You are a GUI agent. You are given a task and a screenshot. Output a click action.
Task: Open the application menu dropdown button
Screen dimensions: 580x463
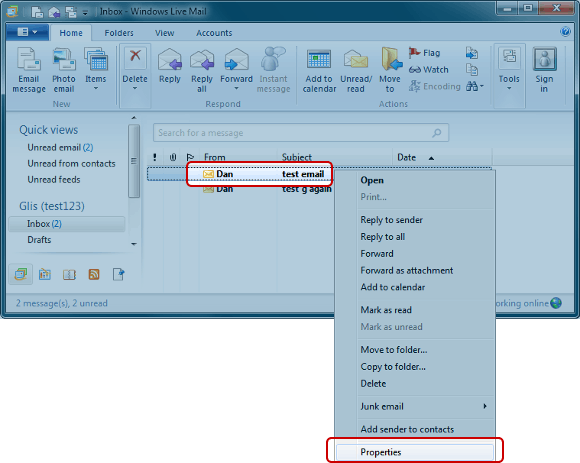(27, 32)
